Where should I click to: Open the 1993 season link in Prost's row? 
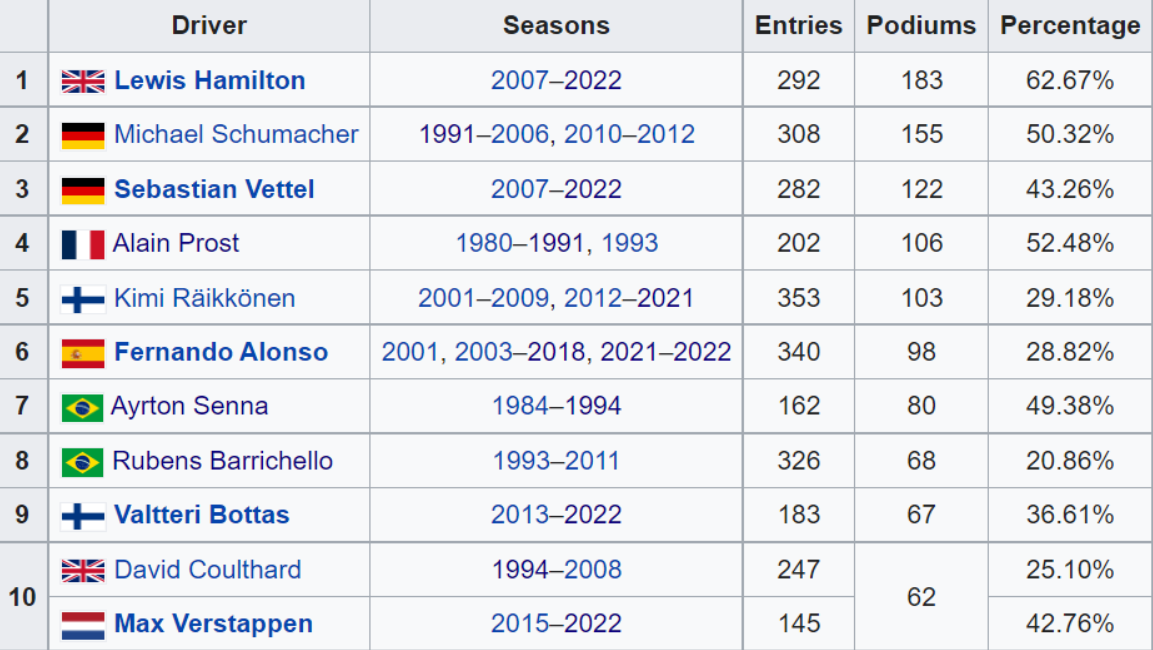click(630, 243)
